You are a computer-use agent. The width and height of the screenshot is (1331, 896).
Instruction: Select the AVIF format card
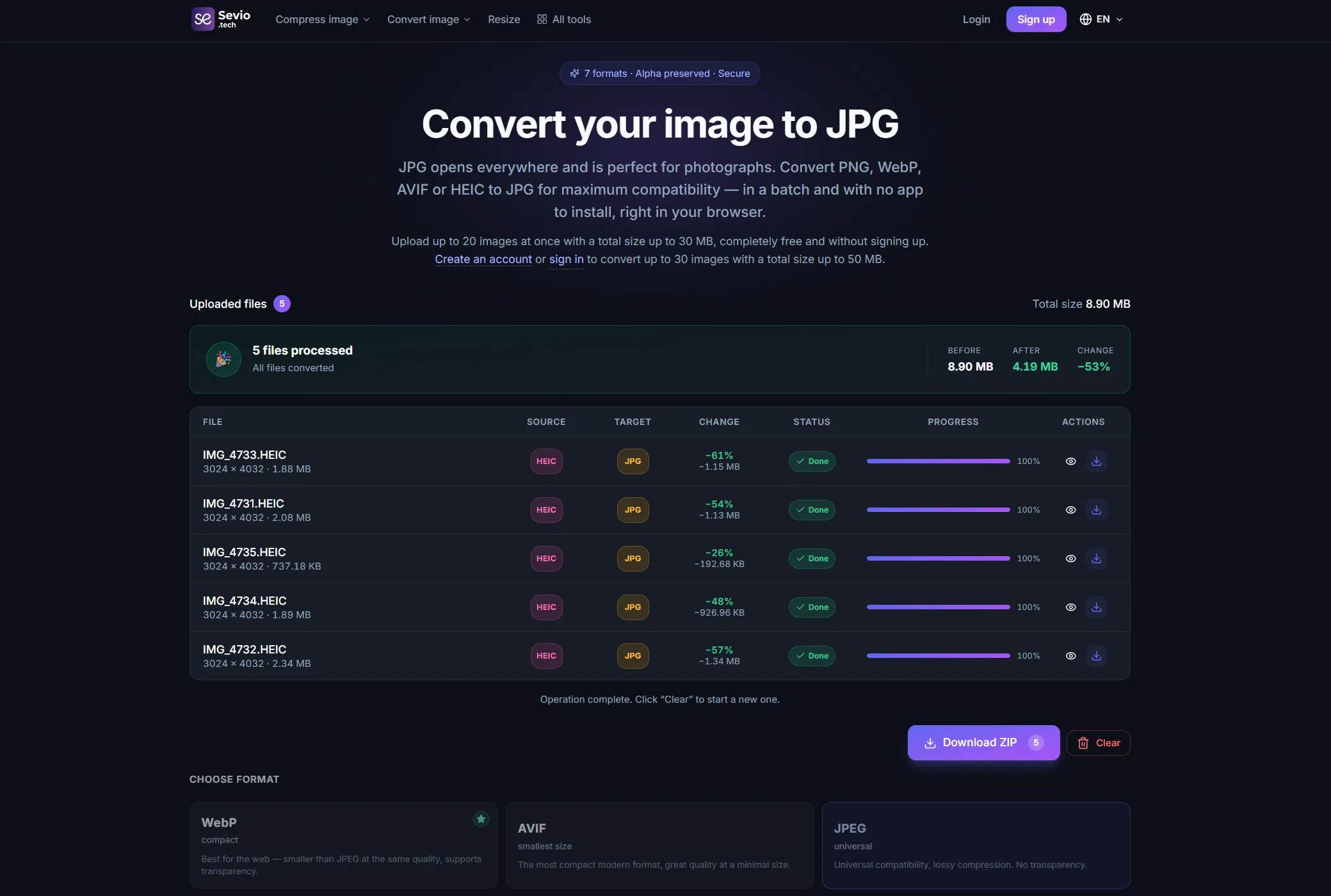pos(659,845)
